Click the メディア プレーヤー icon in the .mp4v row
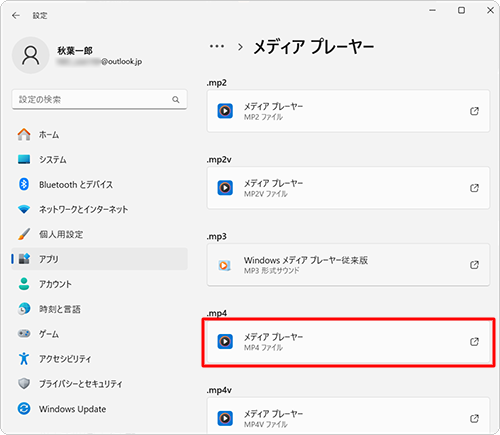 coord(225,418)
